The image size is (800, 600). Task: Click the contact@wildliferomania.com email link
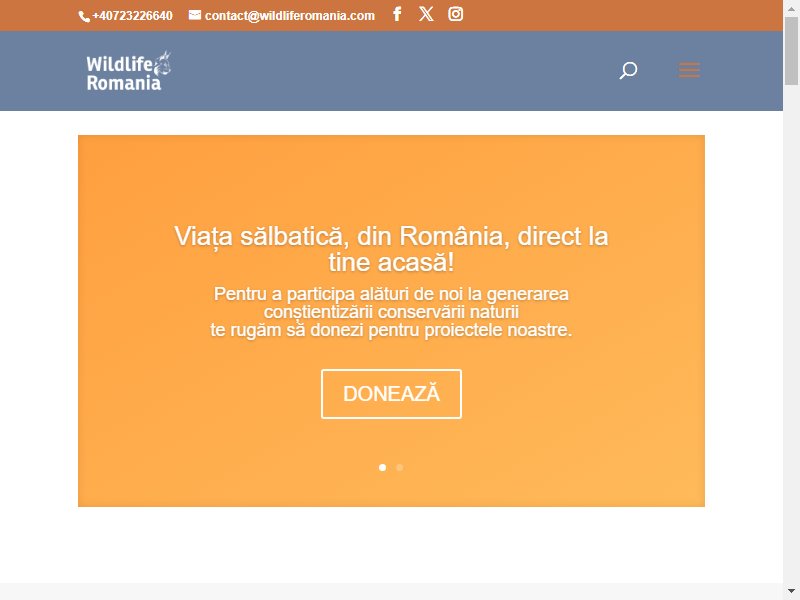click(x=290, y=16)
